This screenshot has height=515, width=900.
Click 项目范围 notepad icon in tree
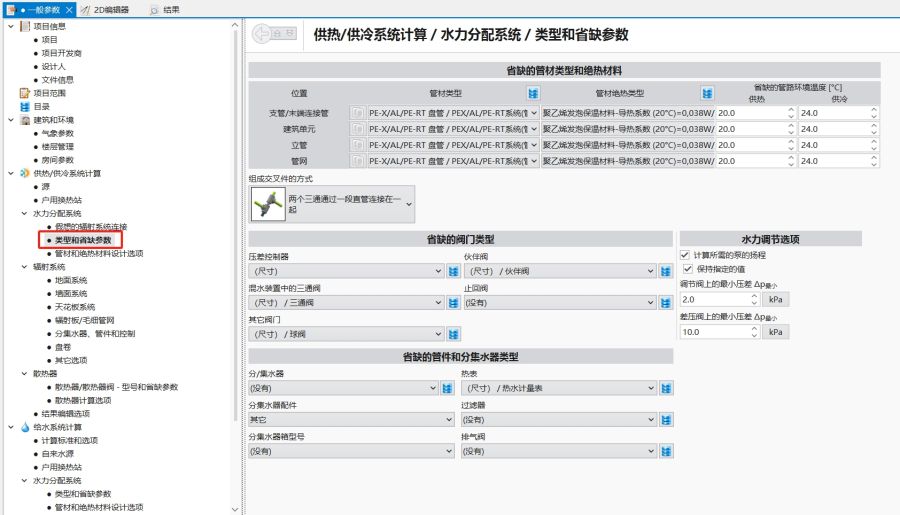(25, 93)
